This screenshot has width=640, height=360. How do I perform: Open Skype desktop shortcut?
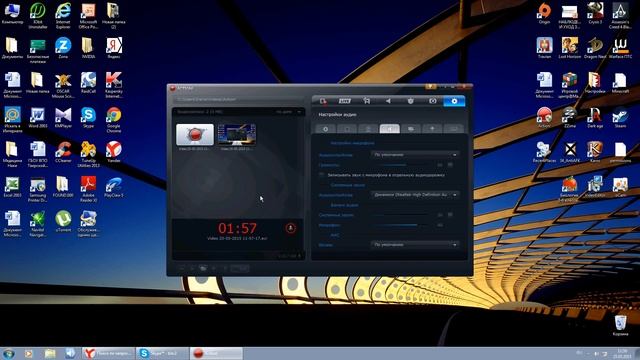point(88,118)
